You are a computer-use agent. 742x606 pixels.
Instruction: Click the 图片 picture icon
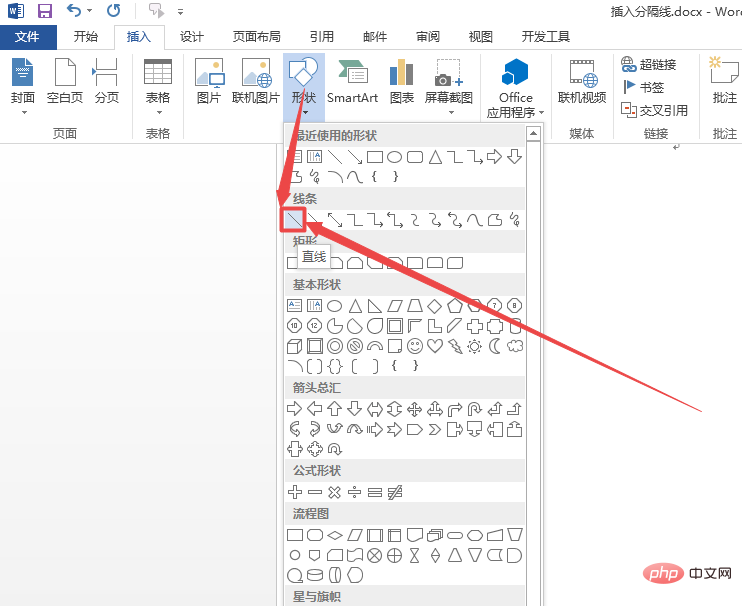click(x=209, y=81)
